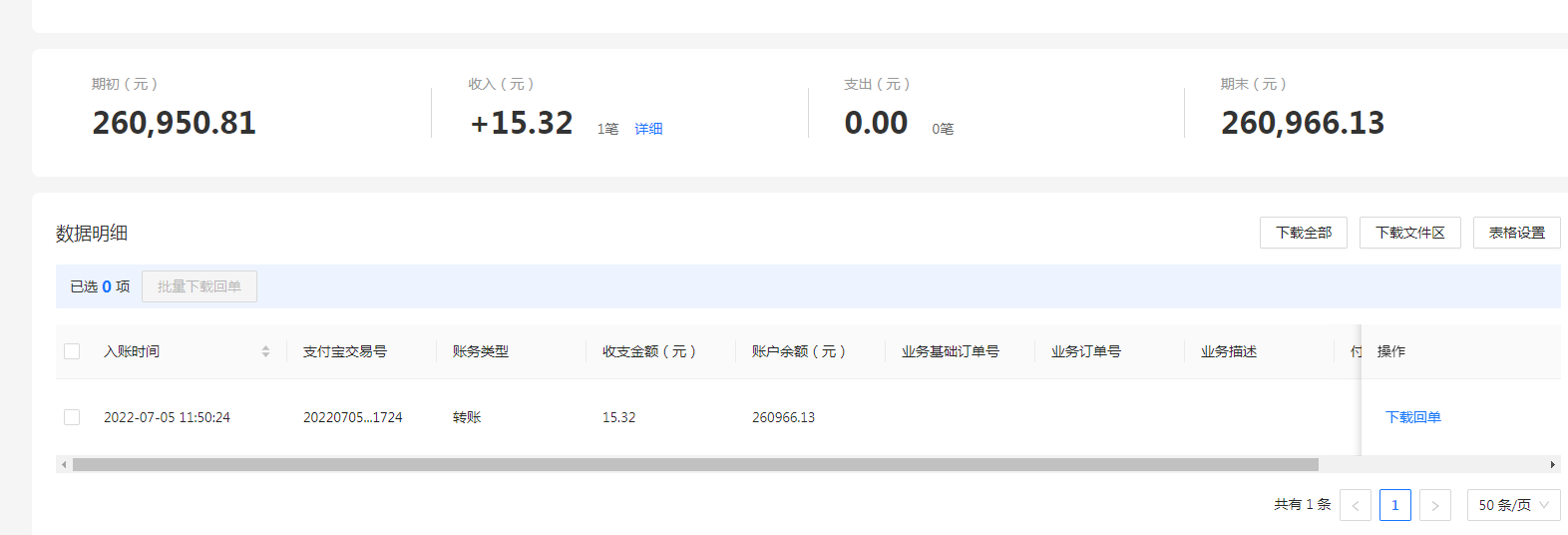Click the 收支金额（元） column header

(649, 351)
